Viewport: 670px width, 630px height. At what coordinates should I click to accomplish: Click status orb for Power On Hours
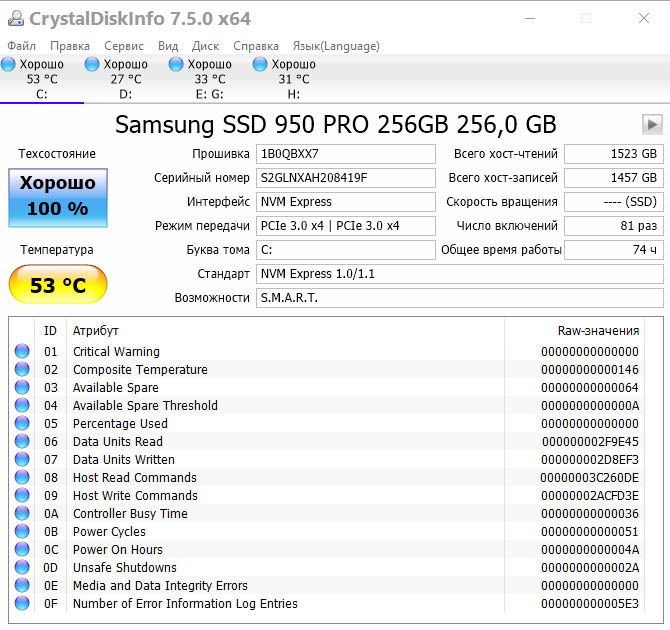(x=22, y=549)
